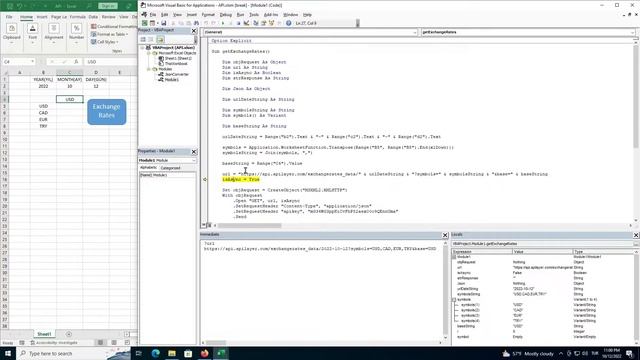The image size is (640, 360).
Task: Click the blue Help icon in VBA toolbar
Action: (289, 23)
